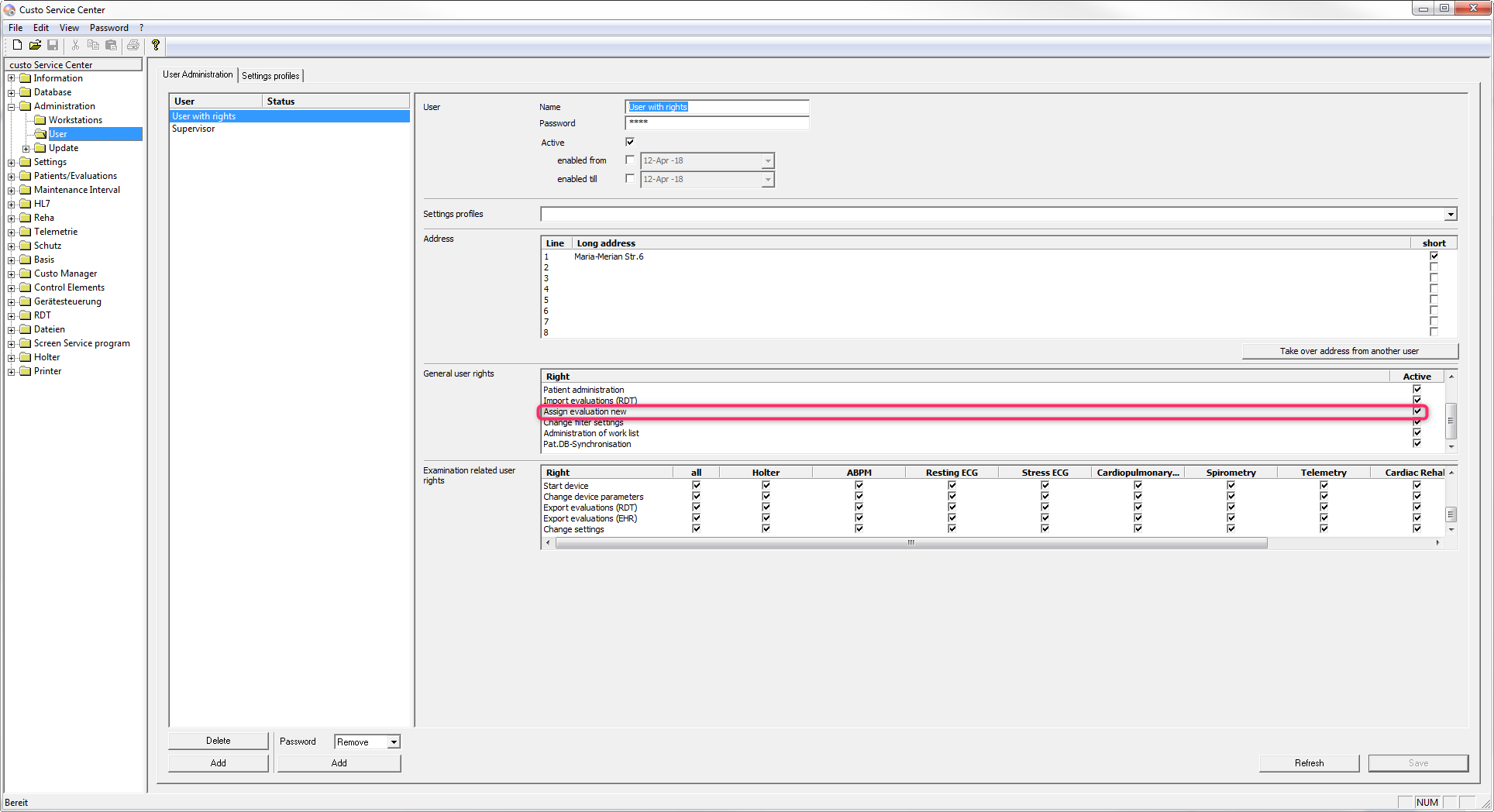
Task: Click the Custo Manager folder icon
Action: tap(26, 274)
